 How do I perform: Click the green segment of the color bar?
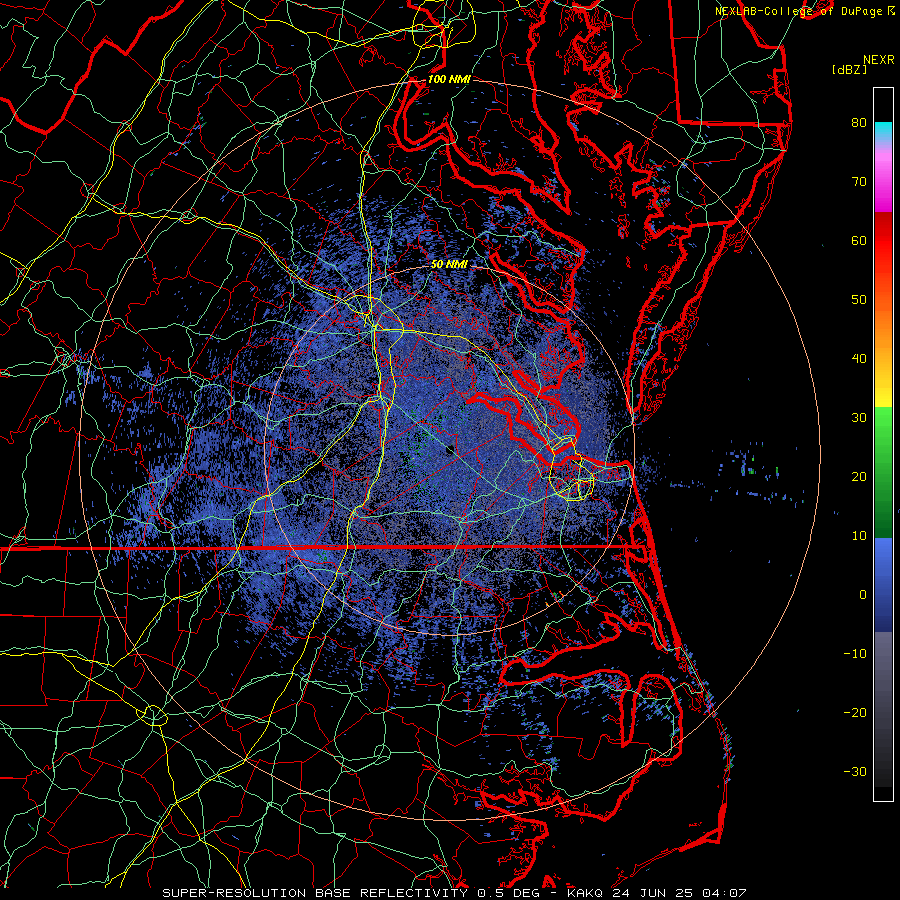[883, 472]
